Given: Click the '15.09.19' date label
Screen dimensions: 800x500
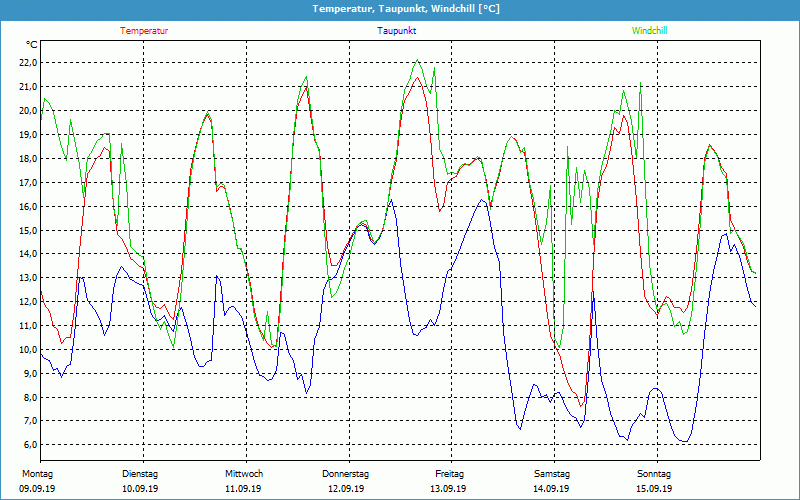Looking at the screenshot, I should pos(654,489).
